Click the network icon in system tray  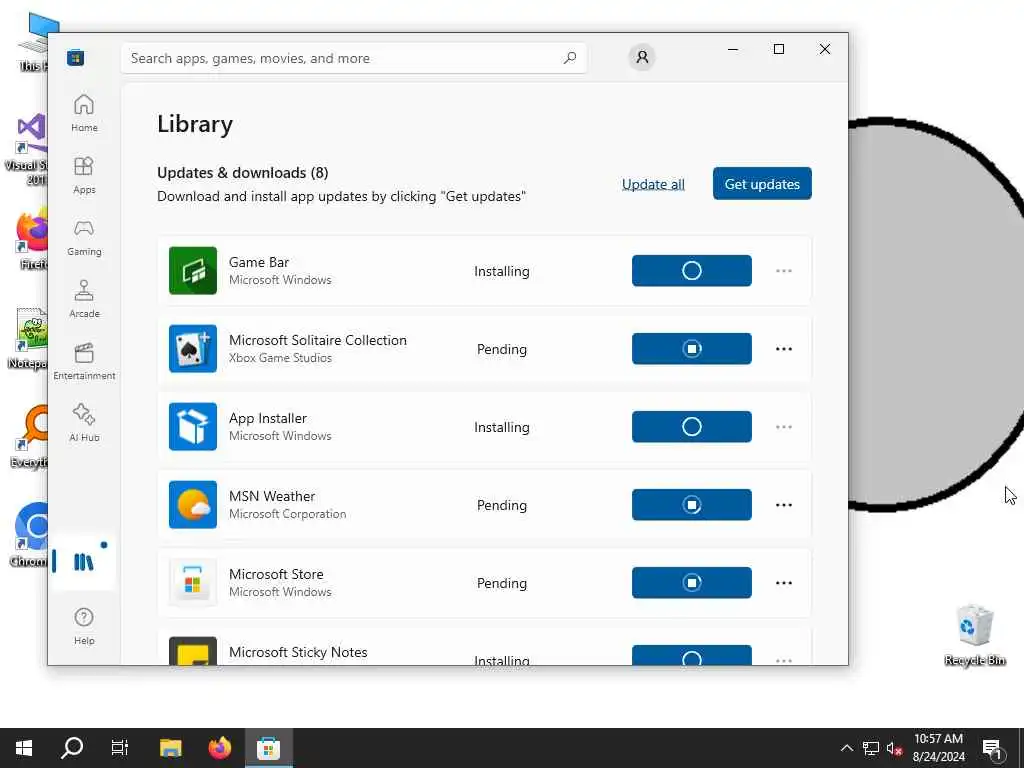click(871, 748)
